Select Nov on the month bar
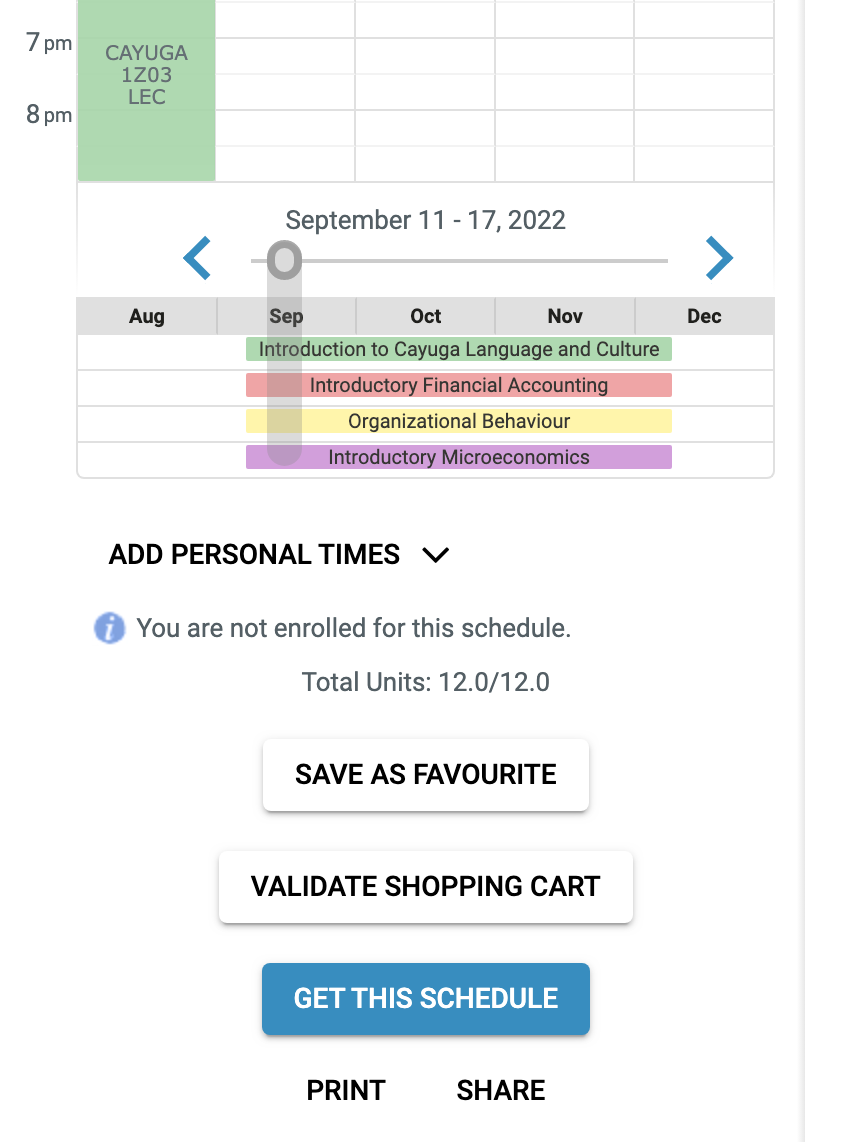The width and height of the screenshot is (854, 1142). click(x=565, y=316)
